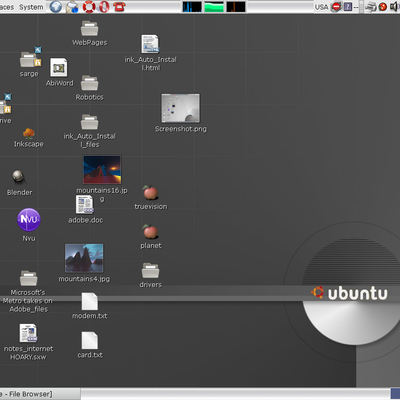Click the red telephone launcher icon
400x400 pixels.
119,7
